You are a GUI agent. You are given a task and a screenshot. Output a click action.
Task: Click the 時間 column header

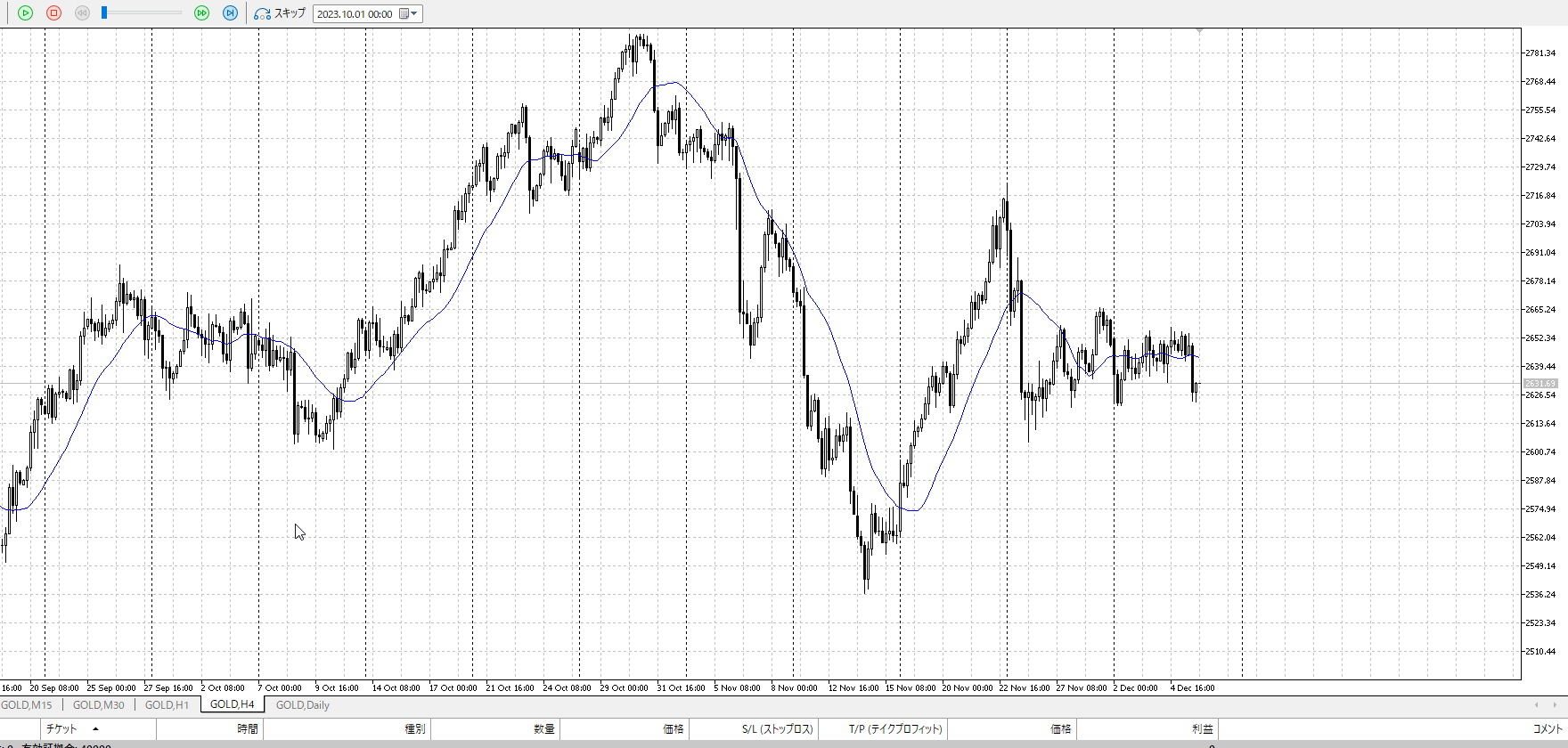(x=247, y=729)
